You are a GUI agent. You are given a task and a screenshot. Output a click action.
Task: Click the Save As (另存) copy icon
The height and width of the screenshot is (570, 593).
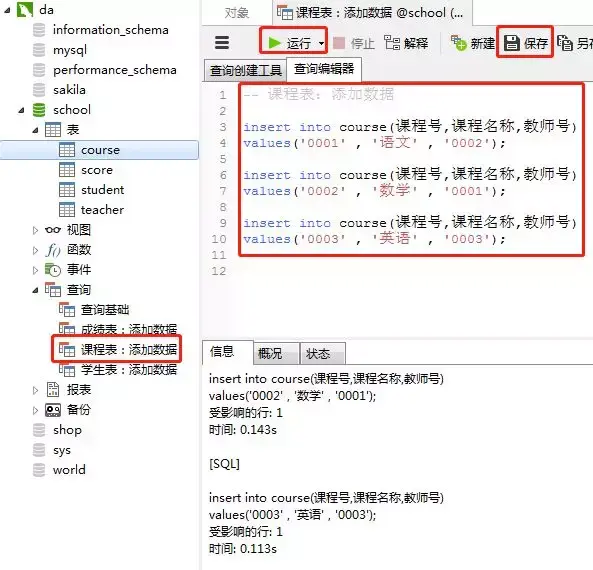click(x=565, y=43)
